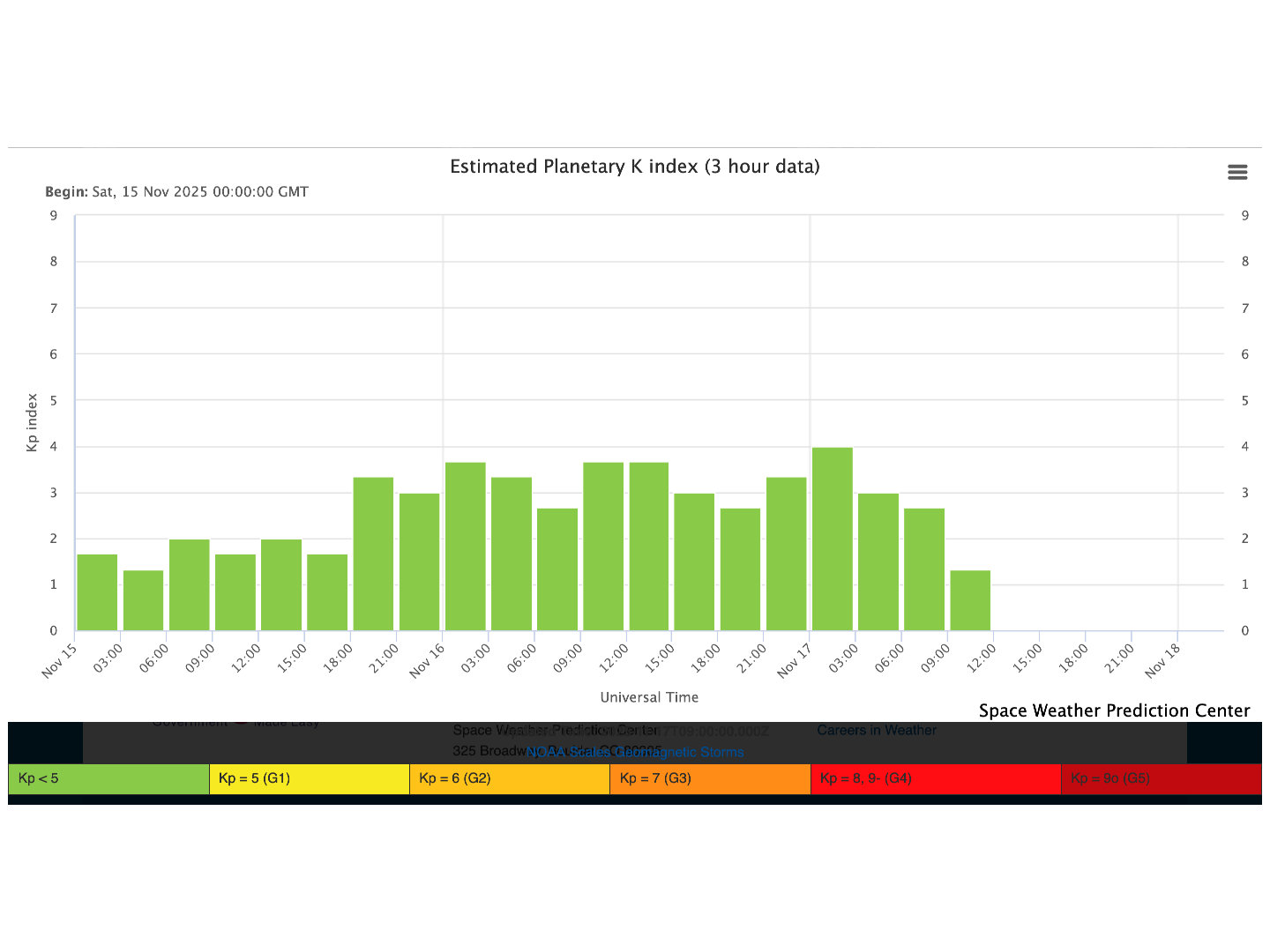Open NOAA Scales Geomagnetic Storms link
Viewport: 1270px width, 952px height.
[x=635, y=752]
